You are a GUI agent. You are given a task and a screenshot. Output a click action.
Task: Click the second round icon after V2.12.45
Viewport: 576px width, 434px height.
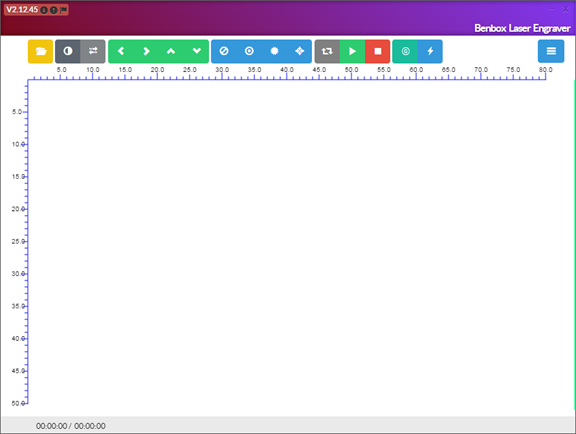coord(54,10)
